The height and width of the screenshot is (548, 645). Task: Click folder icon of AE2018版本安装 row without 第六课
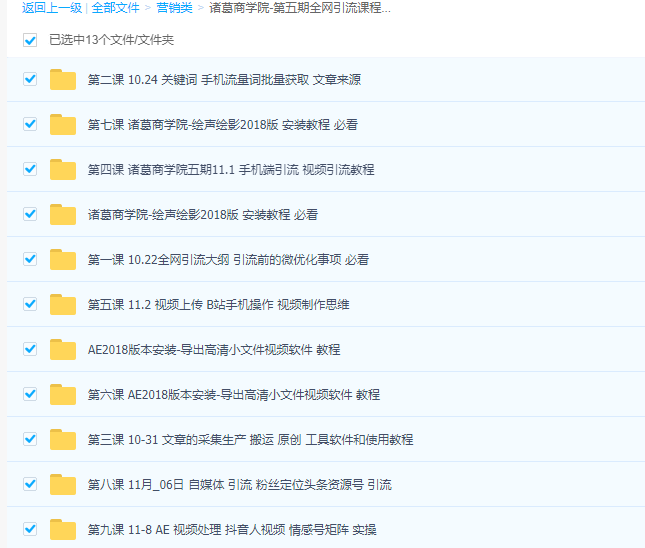[63, 349]
